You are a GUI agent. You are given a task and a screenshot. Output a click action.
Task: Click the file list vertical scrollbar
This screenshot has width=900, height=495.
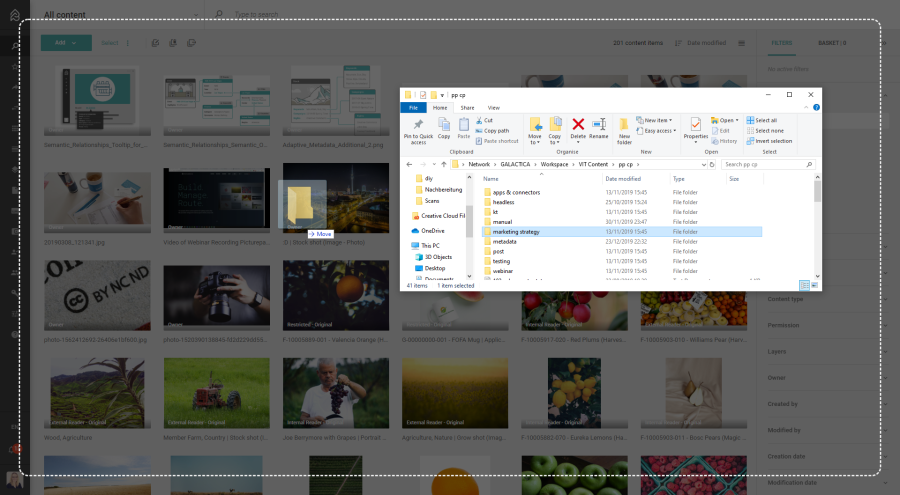(x=817, y=227)
